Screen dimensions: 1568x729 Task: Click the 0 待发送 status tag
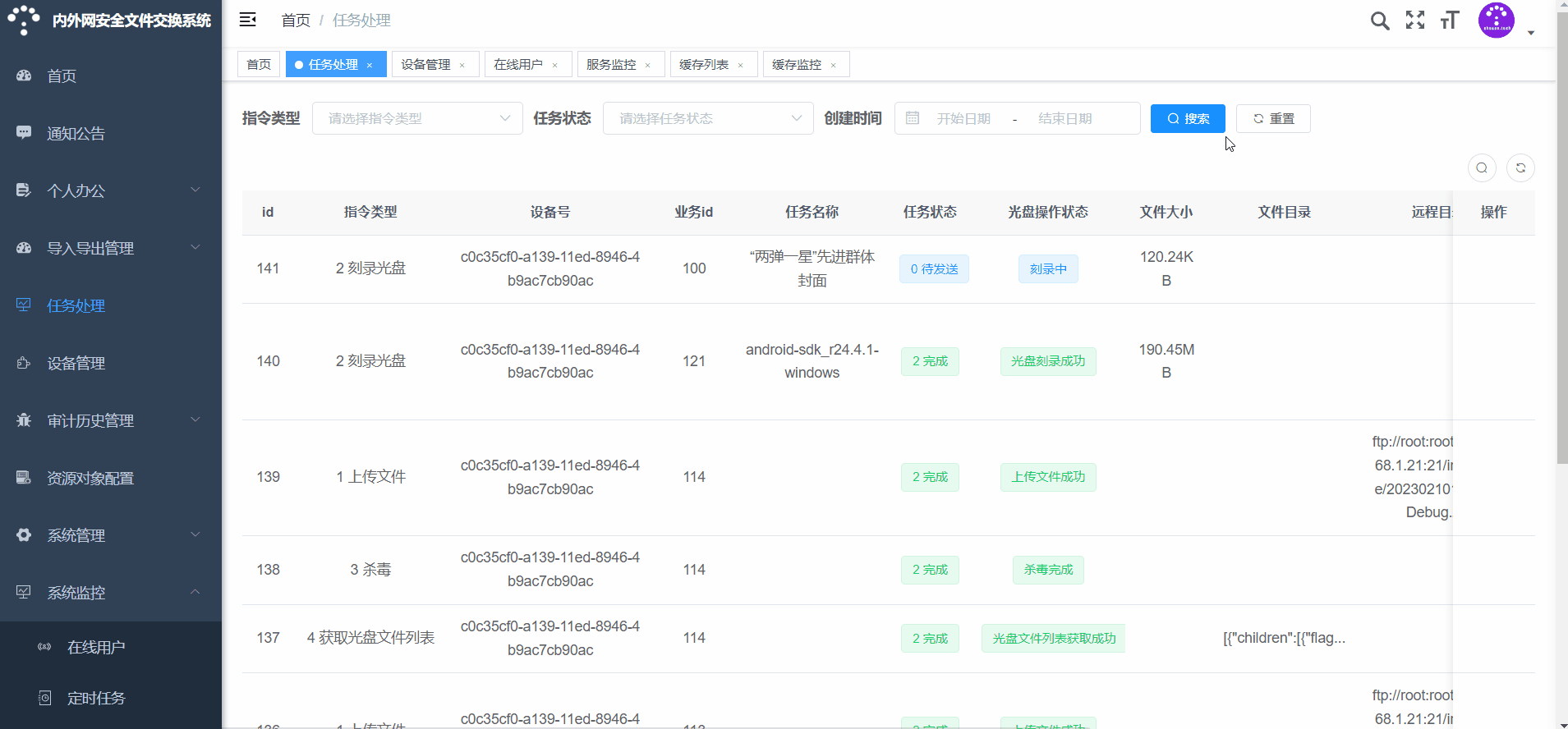coord(934,269)
